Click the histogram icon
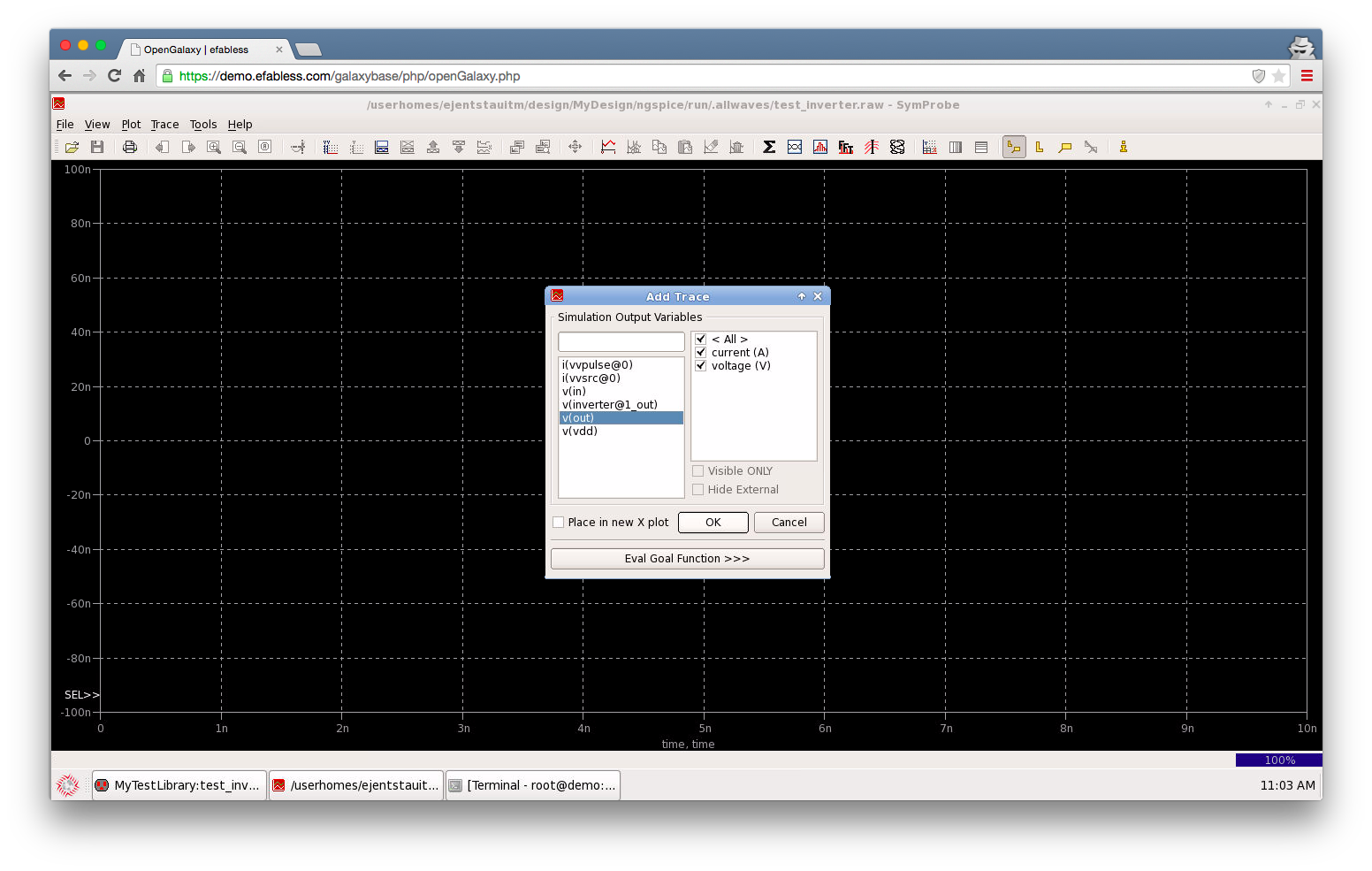The height and width of the screenshot is (871, 1372). (x=820, y=147)
